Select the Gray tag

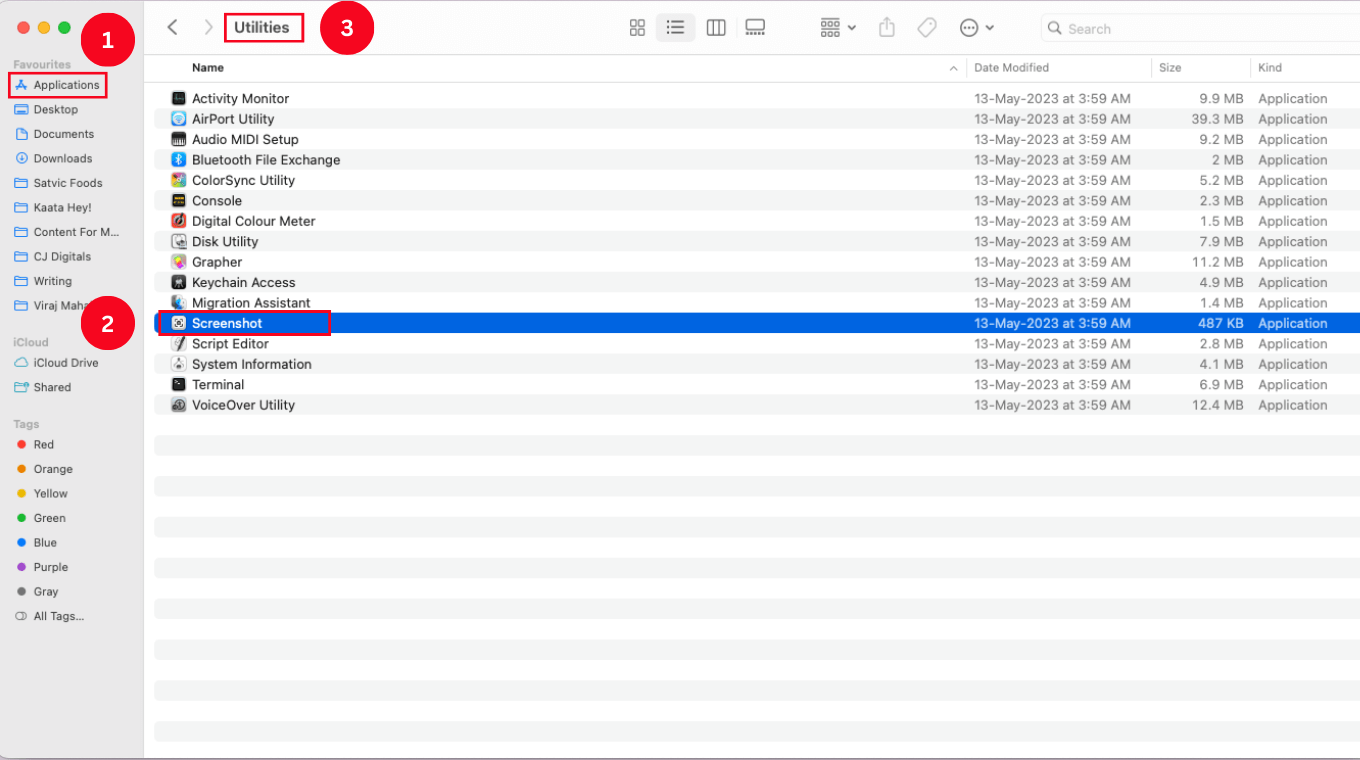click(38, 592)
